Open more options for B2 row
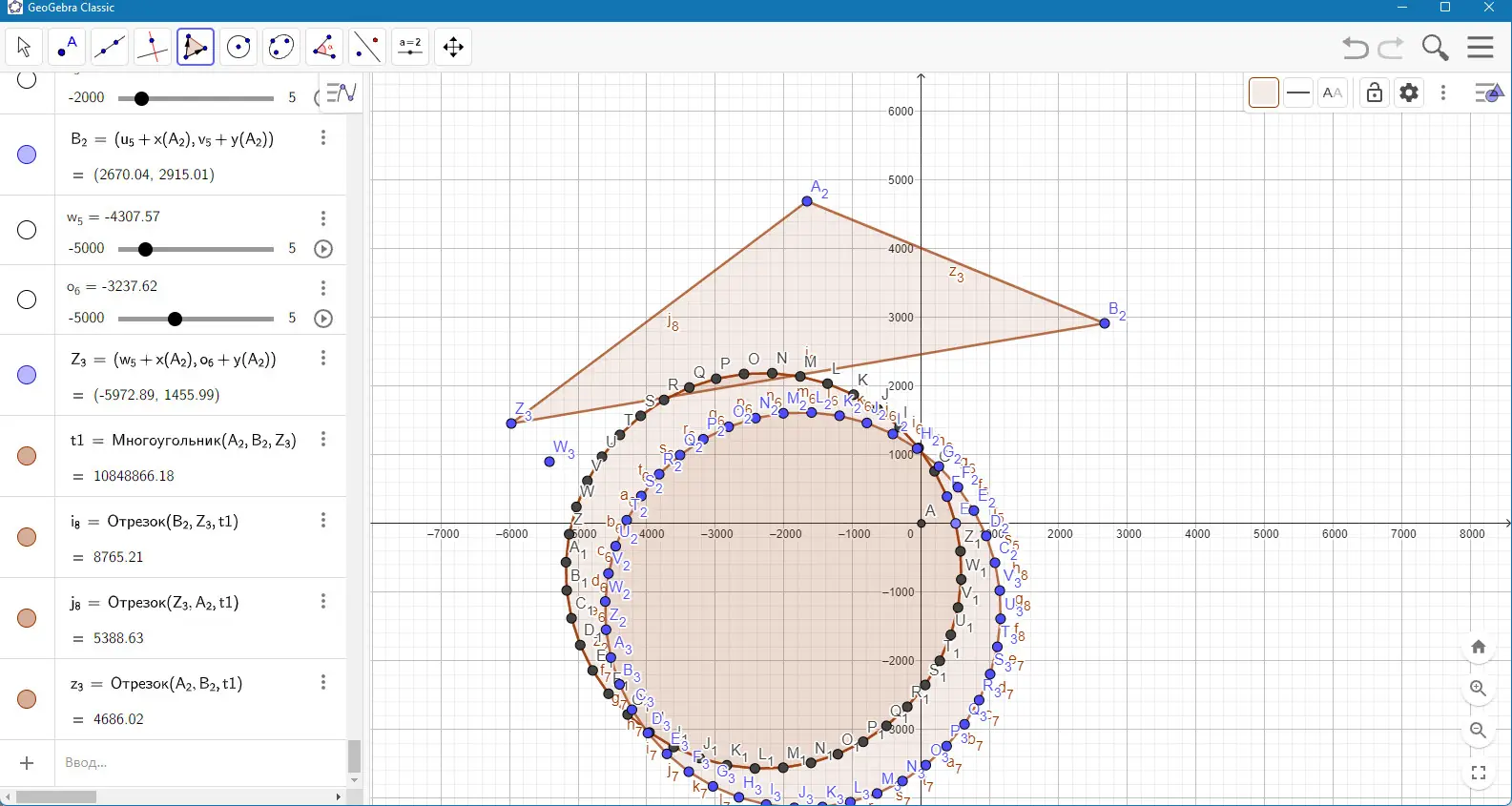 point(323,138)
